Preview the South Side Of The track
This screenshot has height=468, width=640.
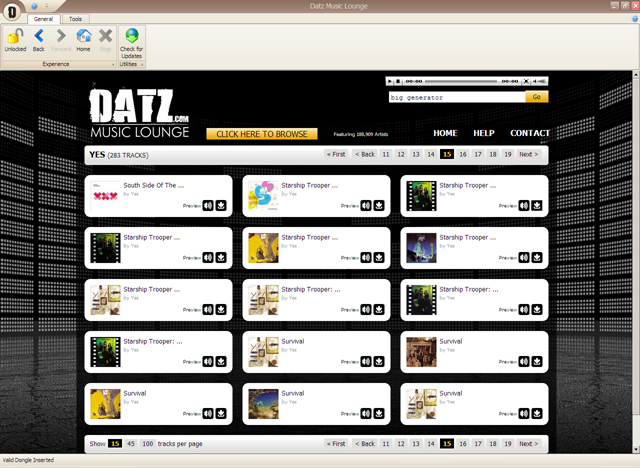tap(208, 206)
